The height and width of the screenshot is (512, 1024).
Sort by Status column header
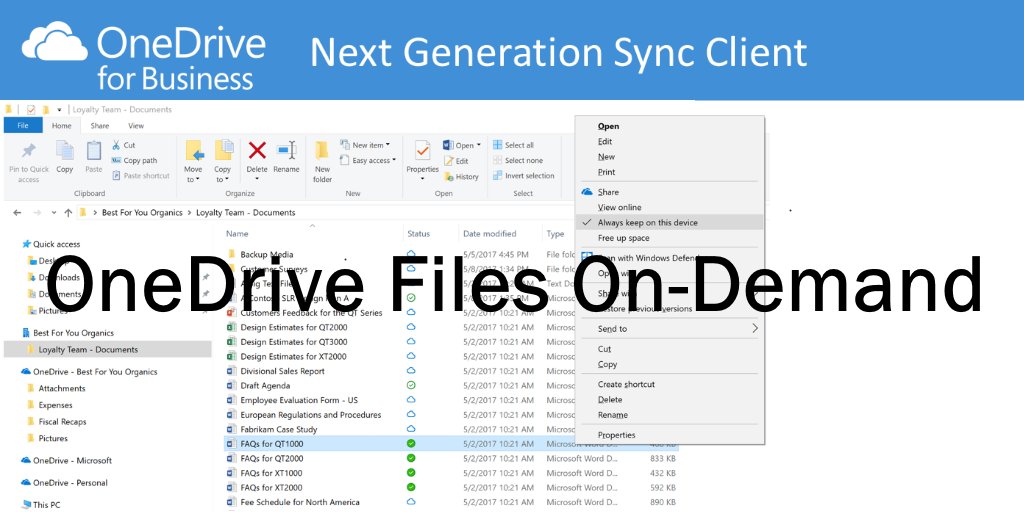point(419,234)
